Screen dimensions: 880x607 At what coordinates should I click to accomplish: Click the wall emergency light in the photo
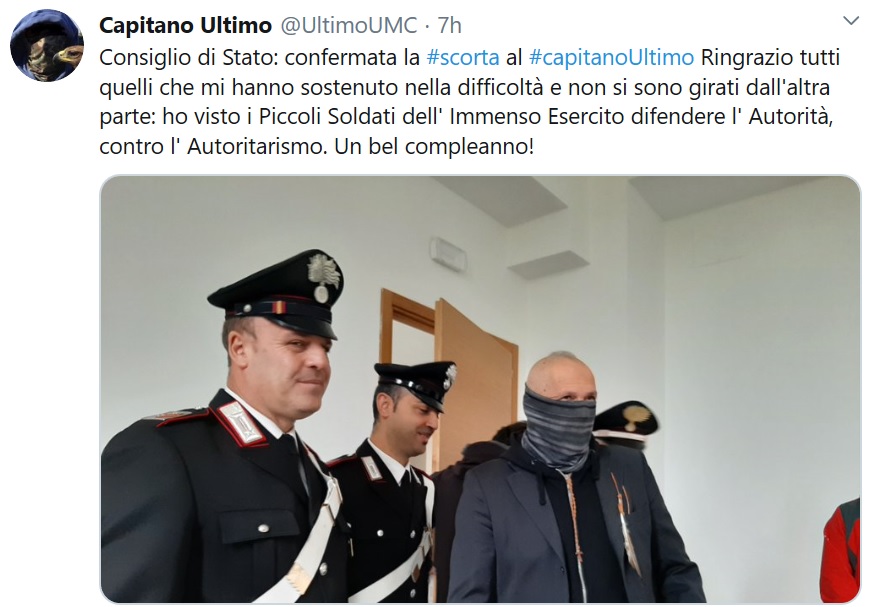click(x=448, y=254)
